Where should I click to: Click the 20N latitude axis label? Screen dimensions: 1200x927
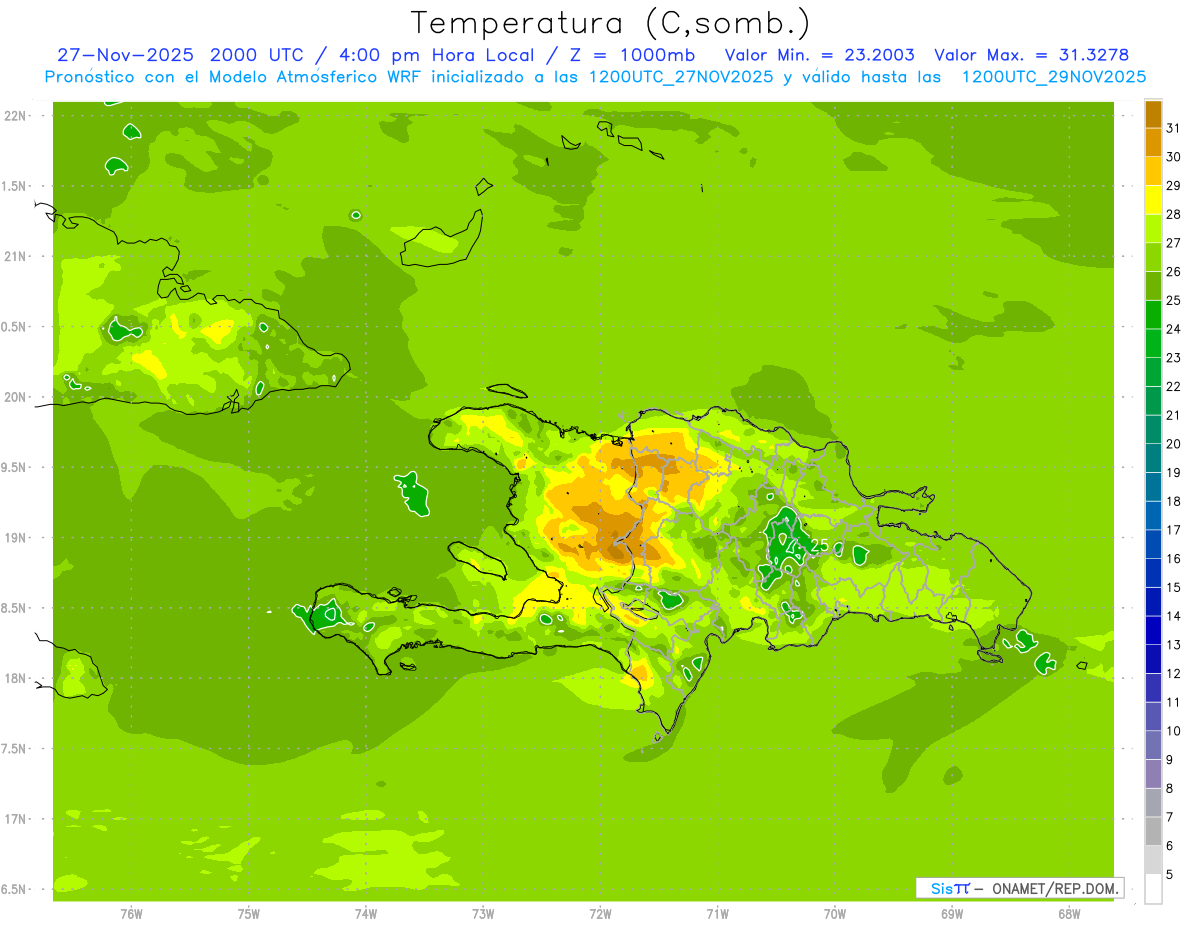tap(14, 397)
